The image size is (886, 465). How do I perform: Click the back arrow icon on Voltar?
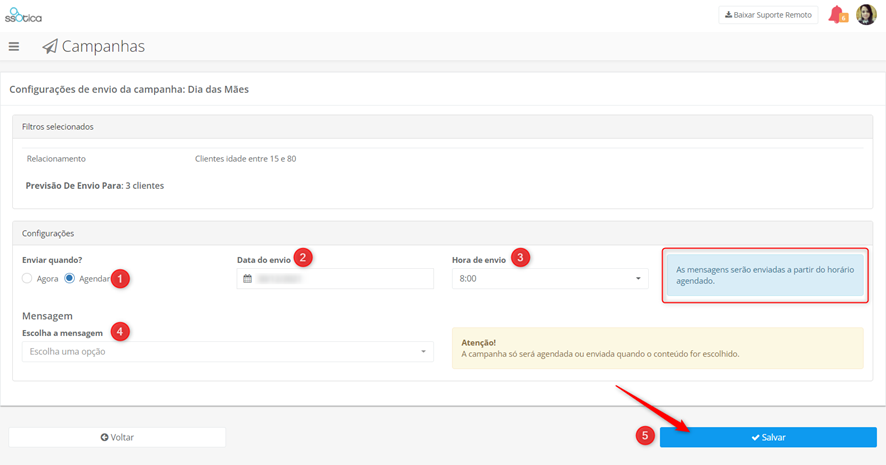pos(105,437)
